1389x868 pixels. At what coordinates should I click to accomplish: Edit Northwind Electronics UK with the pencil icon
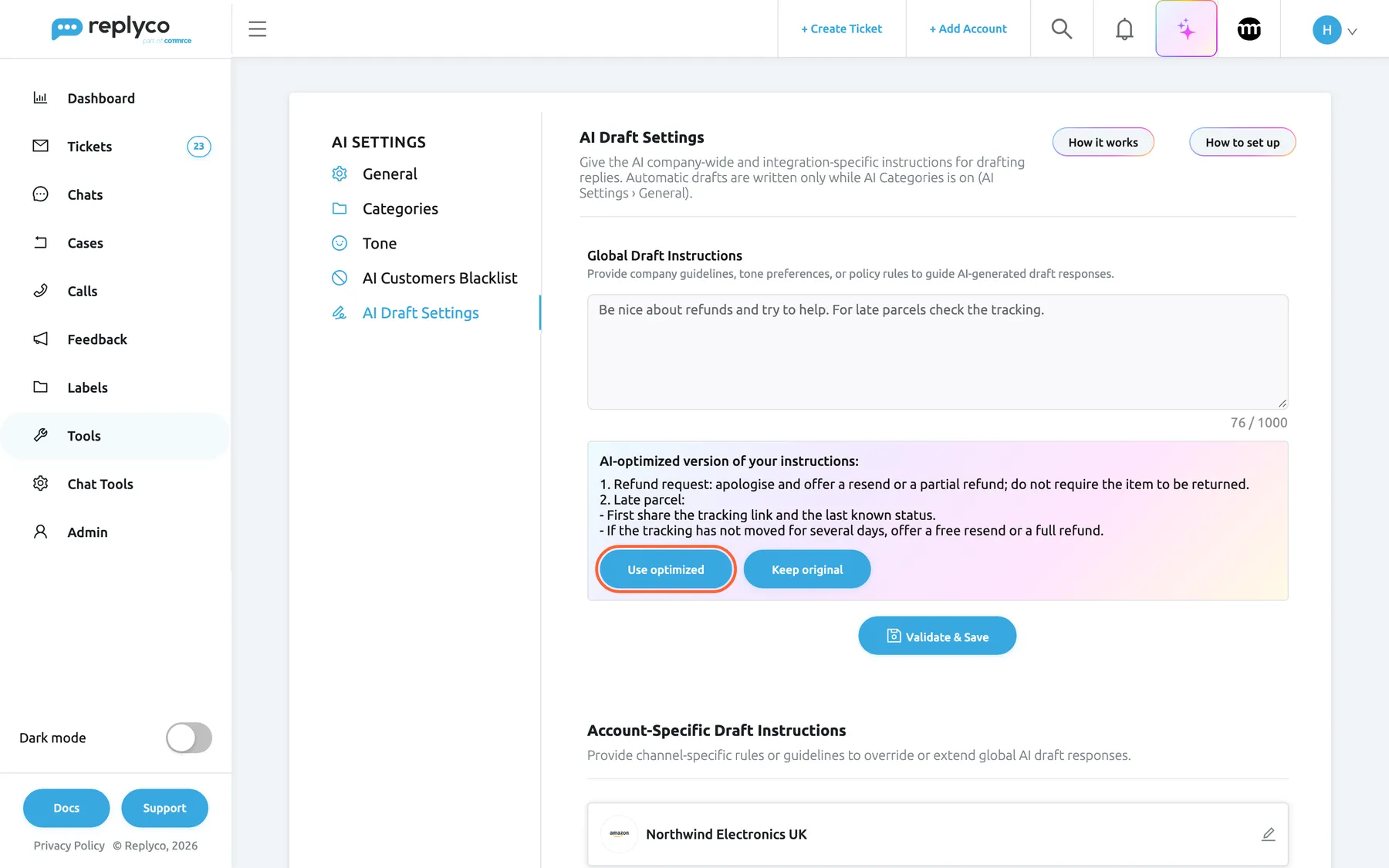[1268, 834]
